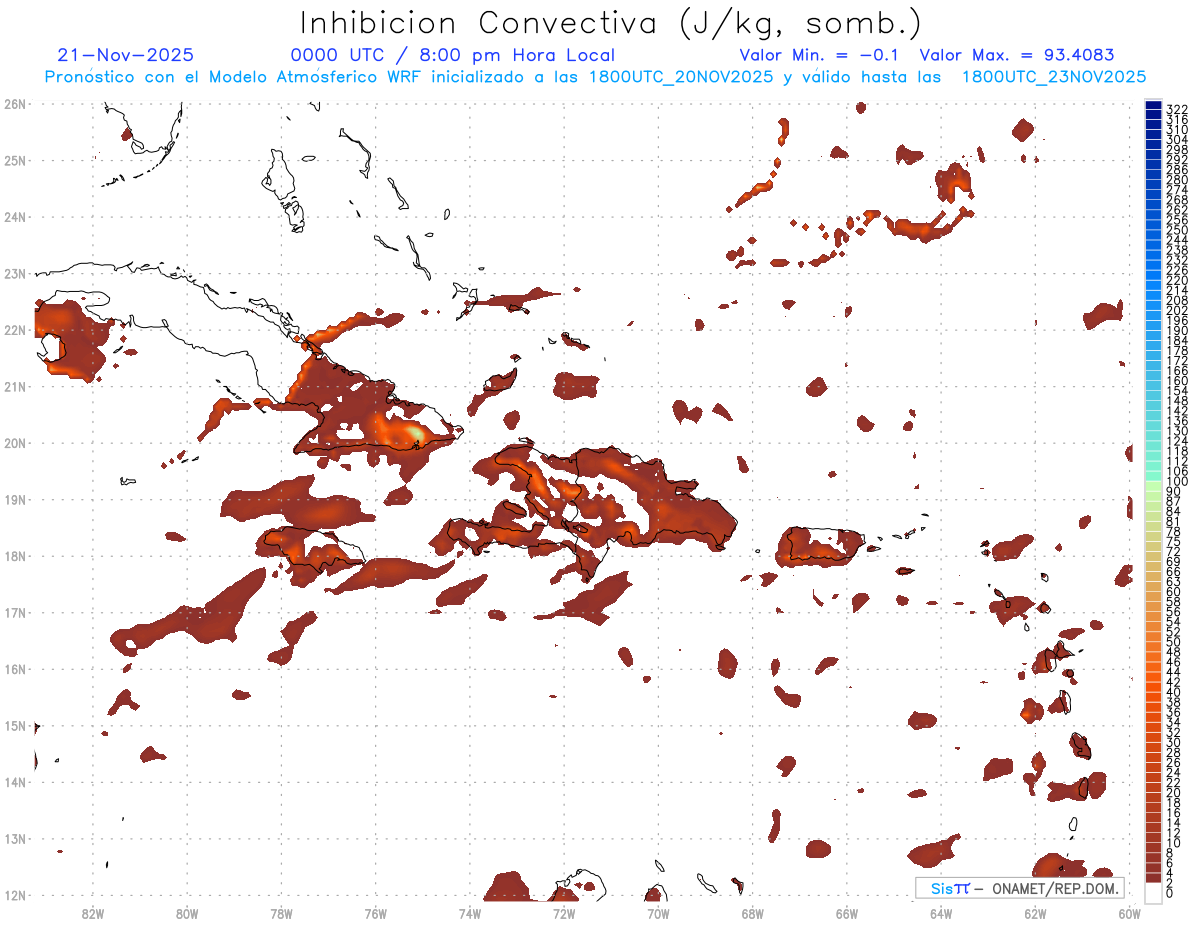Click the colorbar value '0' at the bottom
This screenshot has width=1200, height=927.
click(1170, 893)
